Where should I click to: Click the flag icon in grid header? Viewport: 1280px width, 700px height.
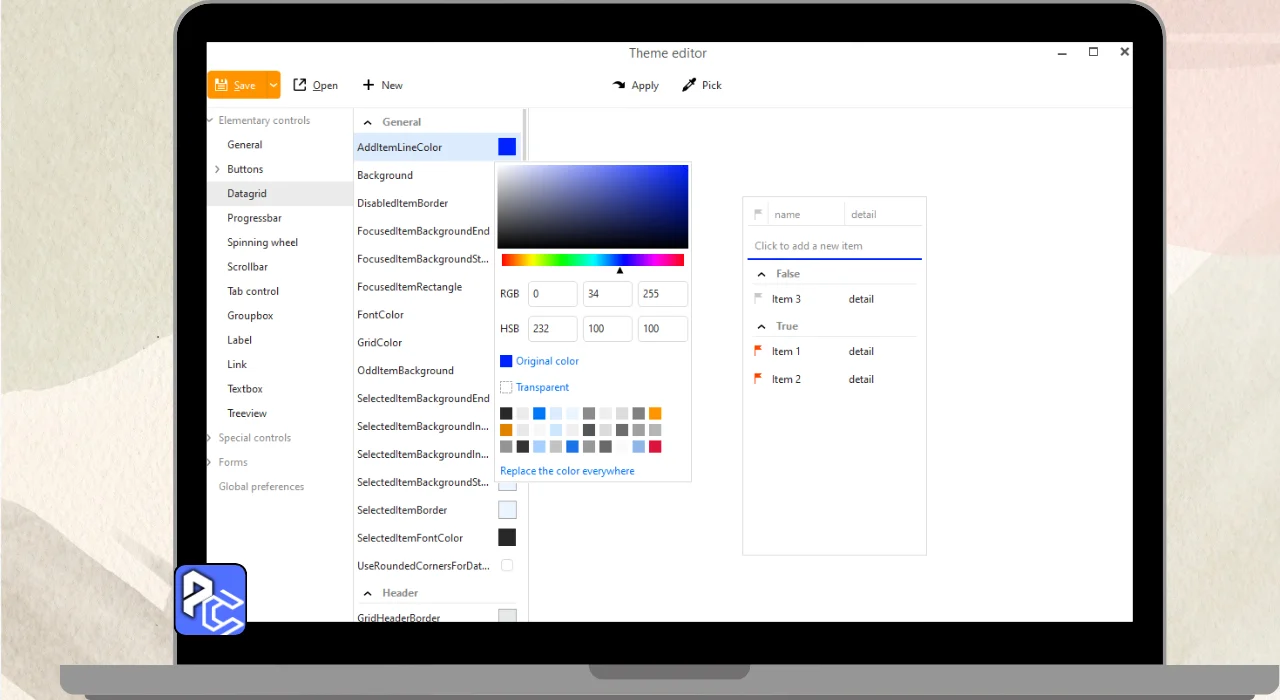pyautogui.click(x=758, y=214)
